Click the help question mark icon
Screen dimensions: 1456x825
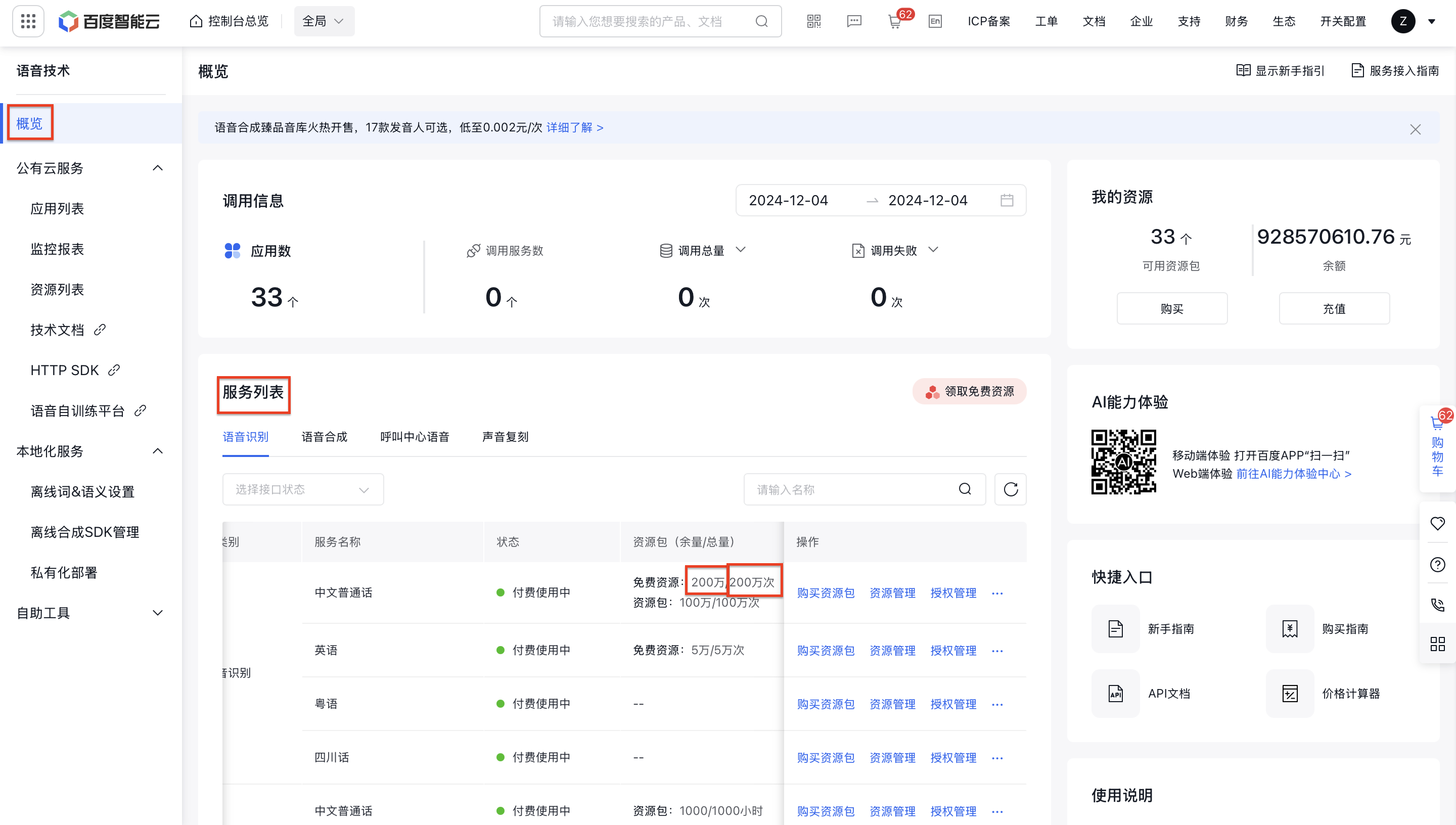pos(1437,564)
